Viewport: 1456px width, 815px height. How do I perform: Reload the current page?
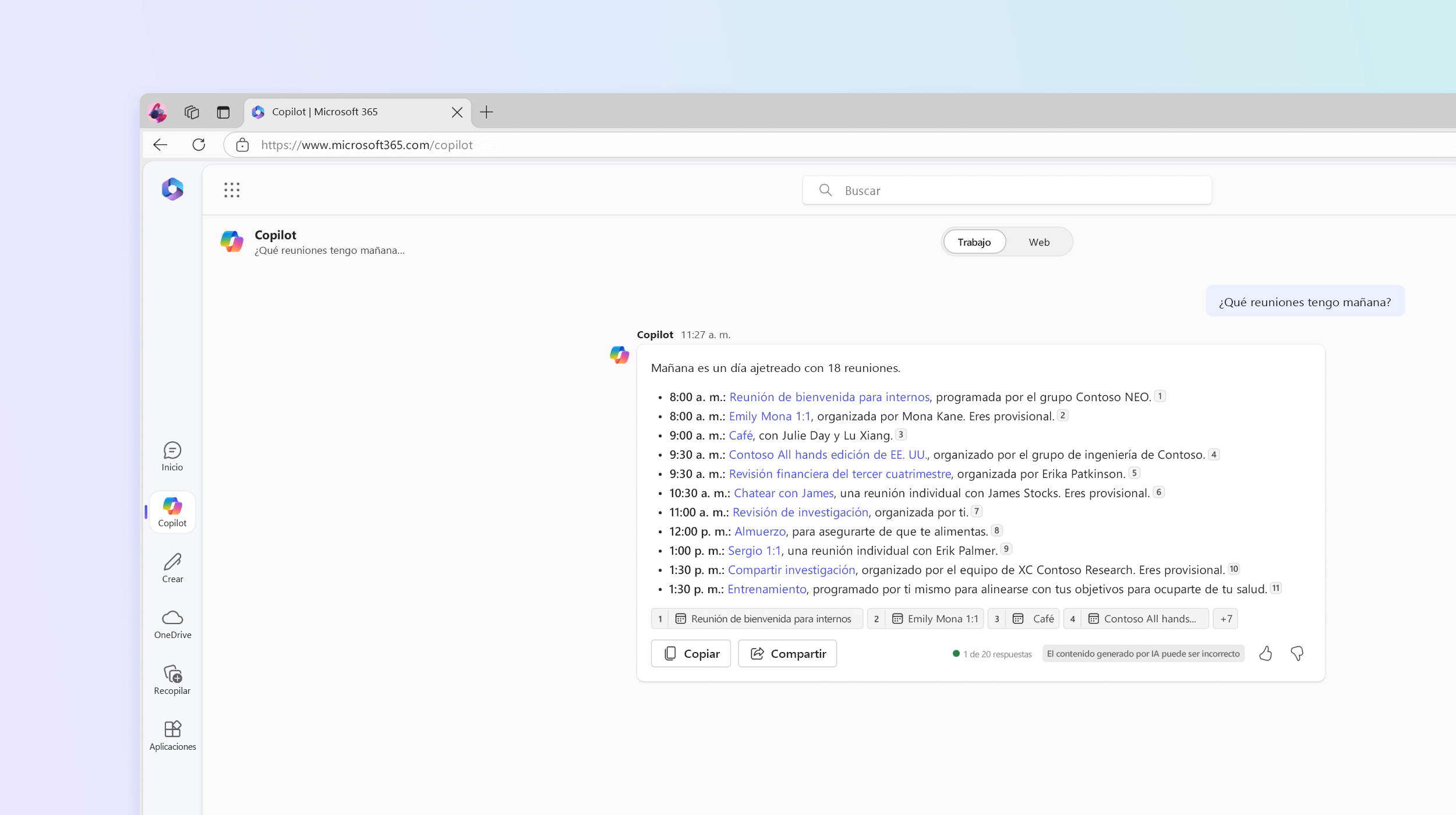tap(199, 144)
